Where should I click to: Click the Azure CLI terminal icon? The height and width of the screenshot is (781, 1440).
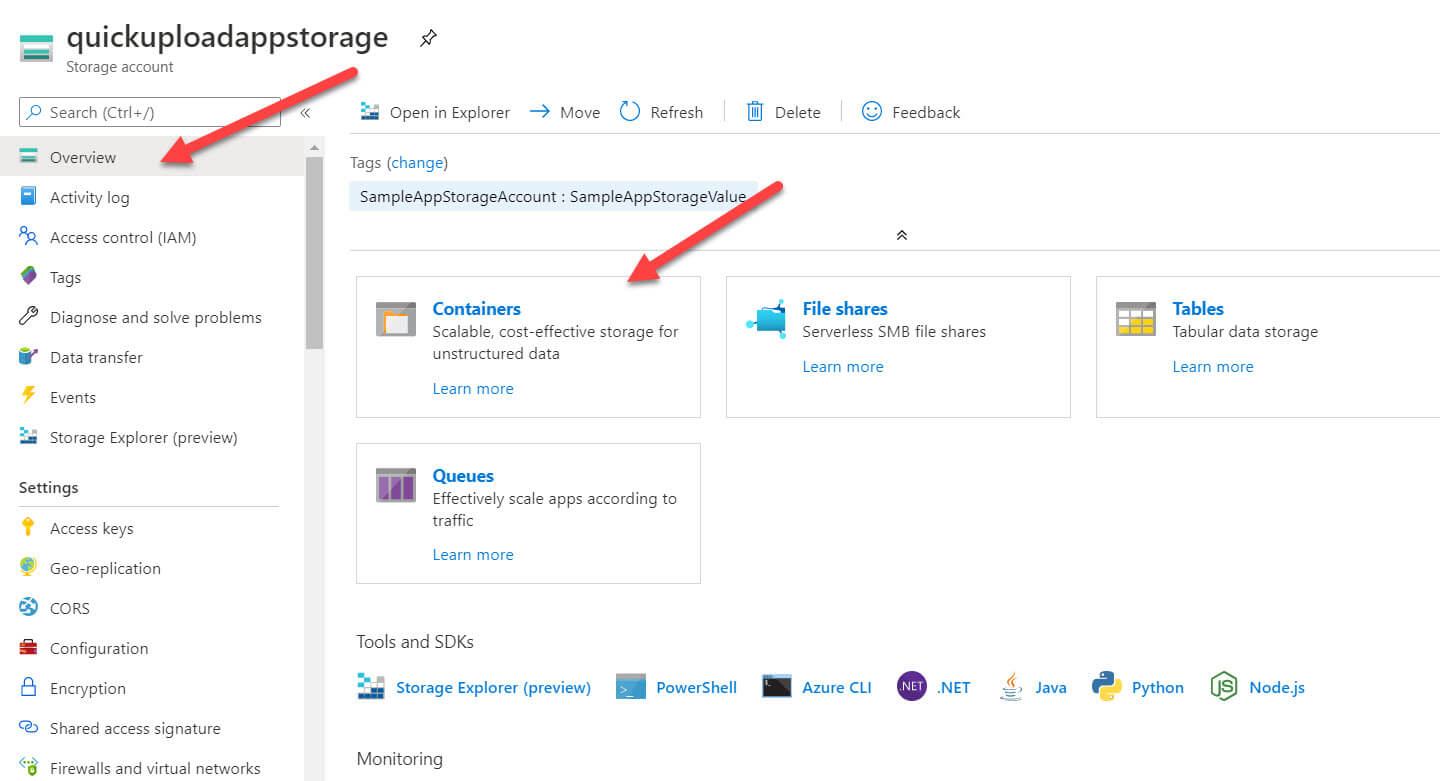point(777,687)
